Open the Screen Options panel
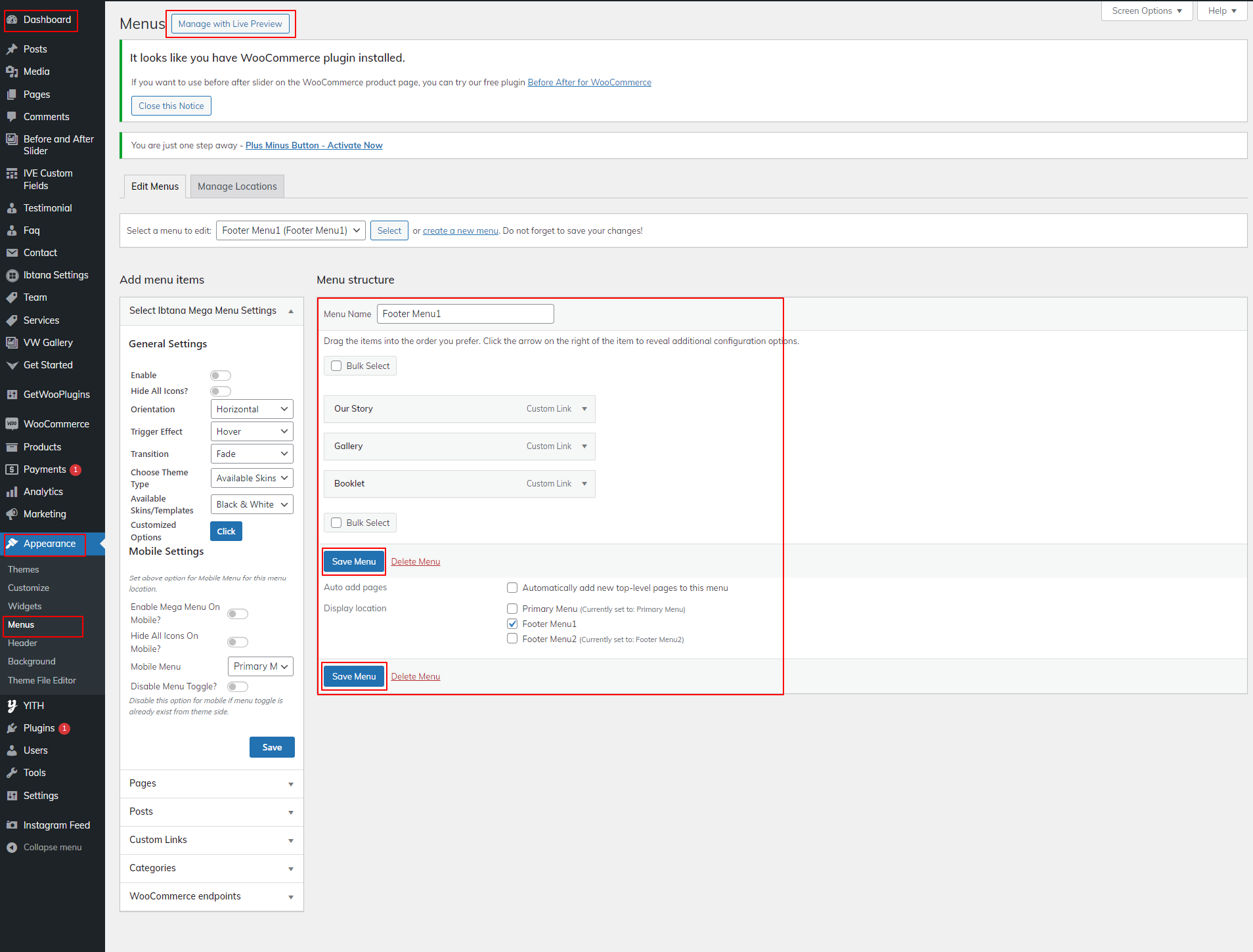Image resolution: width=1253 pixels, height=952 pixels. [1146, 11]
